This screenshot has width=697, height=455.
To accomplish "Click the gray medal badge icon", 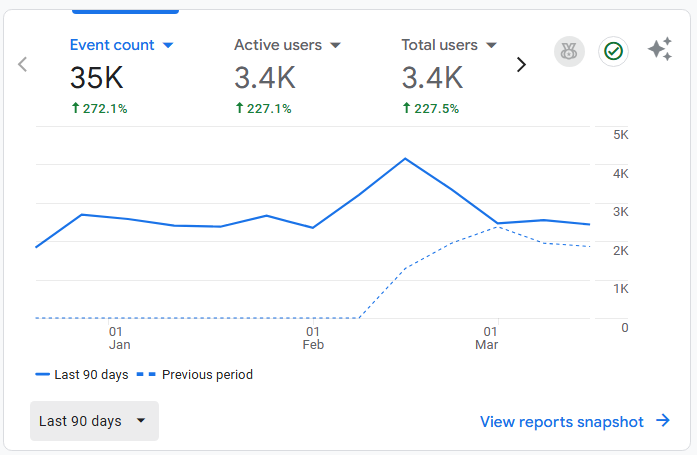I will tap(570, 52).
